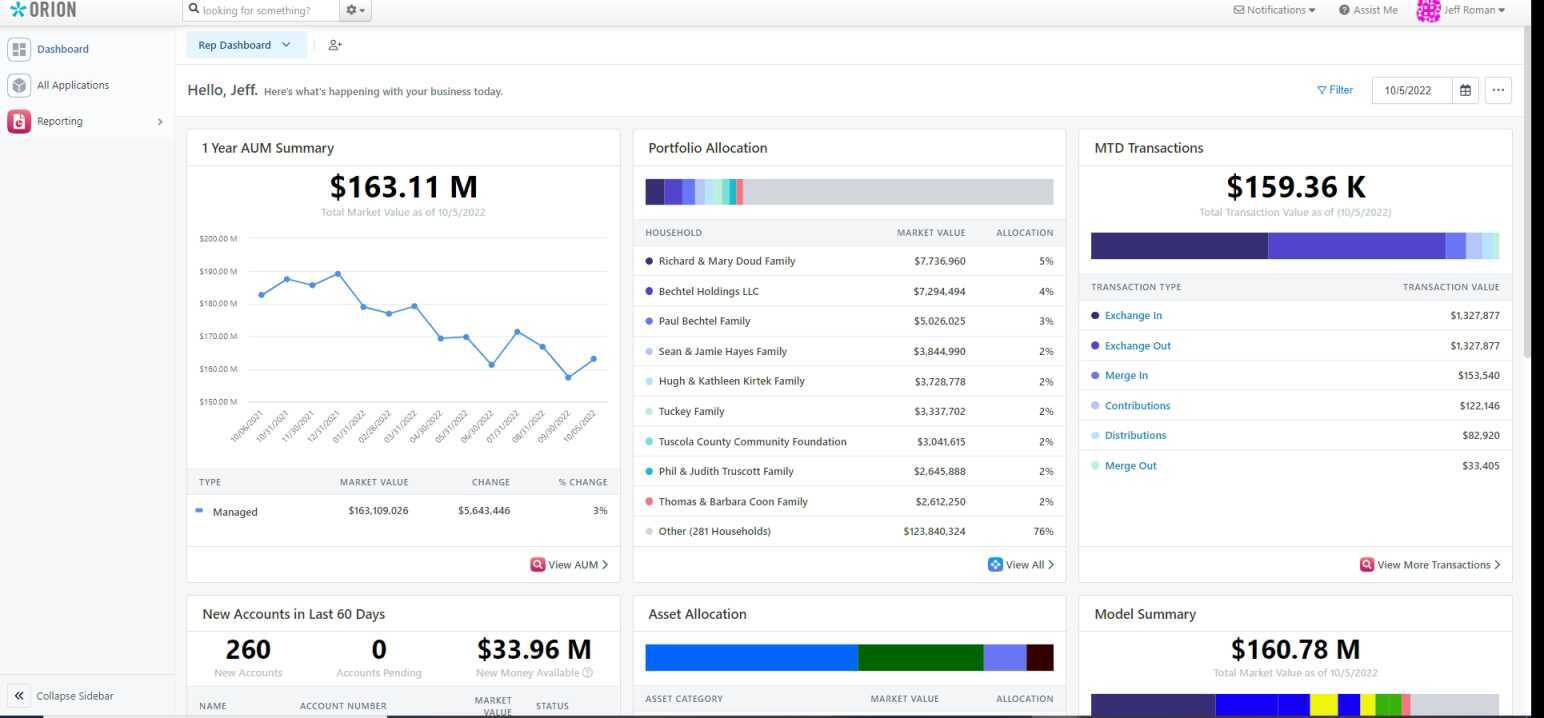Click the Dashboard sidebar icon
The height and width of the screenshot is (718, 1544).
(x=19, y=49)
